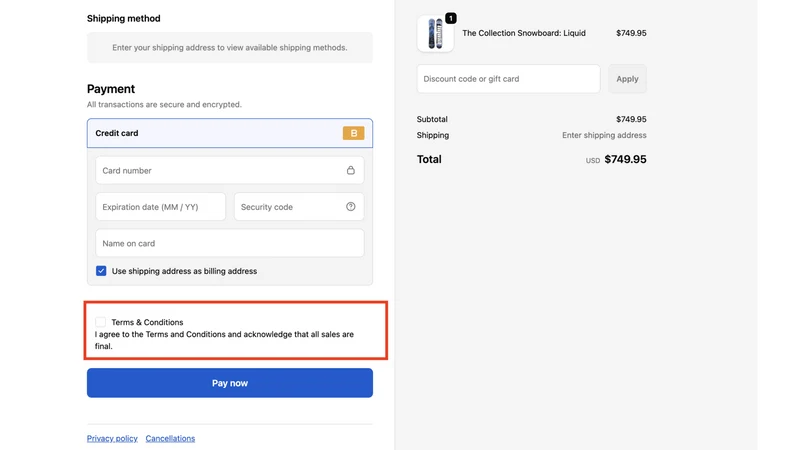The image size is (800, 450).
Task: Focus the Discount code or gift card field
Action: (508, 79)
